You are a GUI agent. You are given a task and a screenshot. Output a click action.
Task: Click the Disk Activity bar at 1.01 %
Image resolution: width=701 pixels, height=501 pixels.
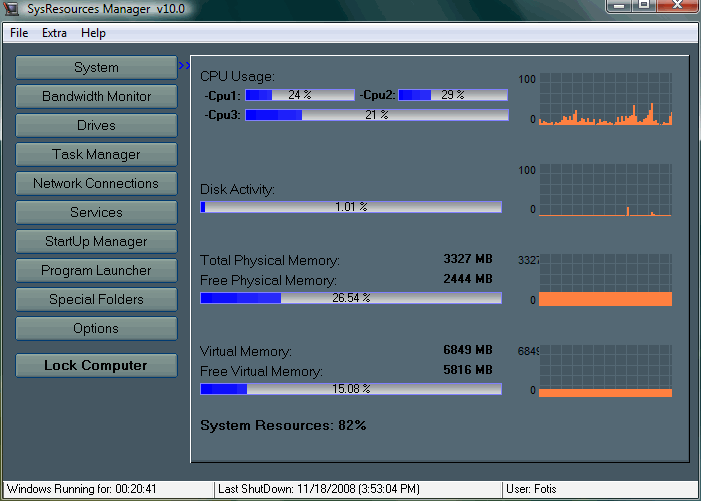coord(351,207)
